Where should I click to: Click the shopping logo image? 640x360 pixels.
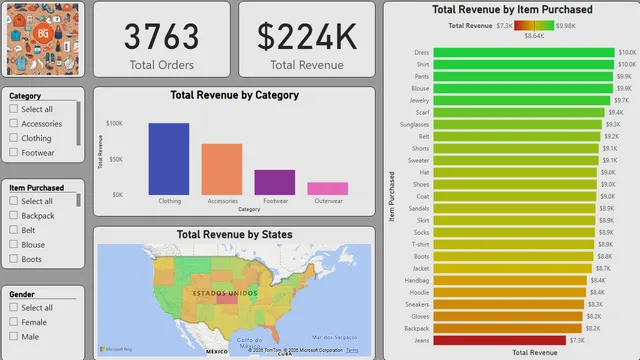click(x=43, y=39)
